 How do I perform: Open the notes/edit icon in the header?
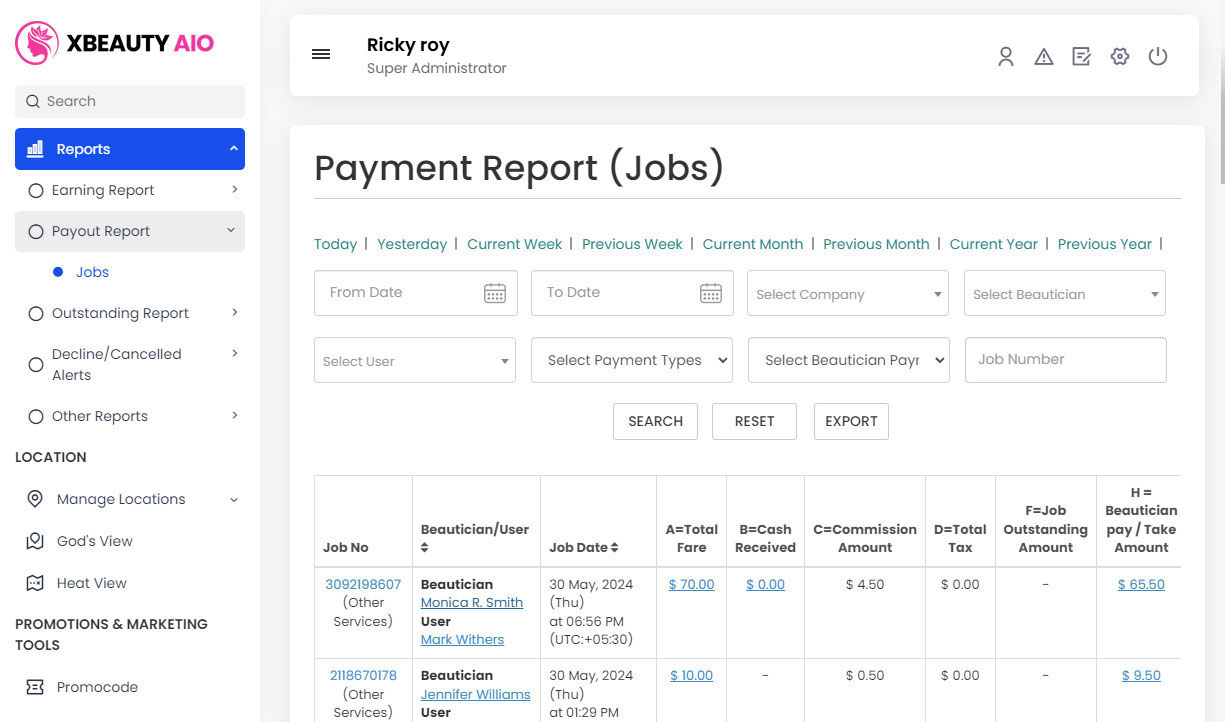[1081, 57]
